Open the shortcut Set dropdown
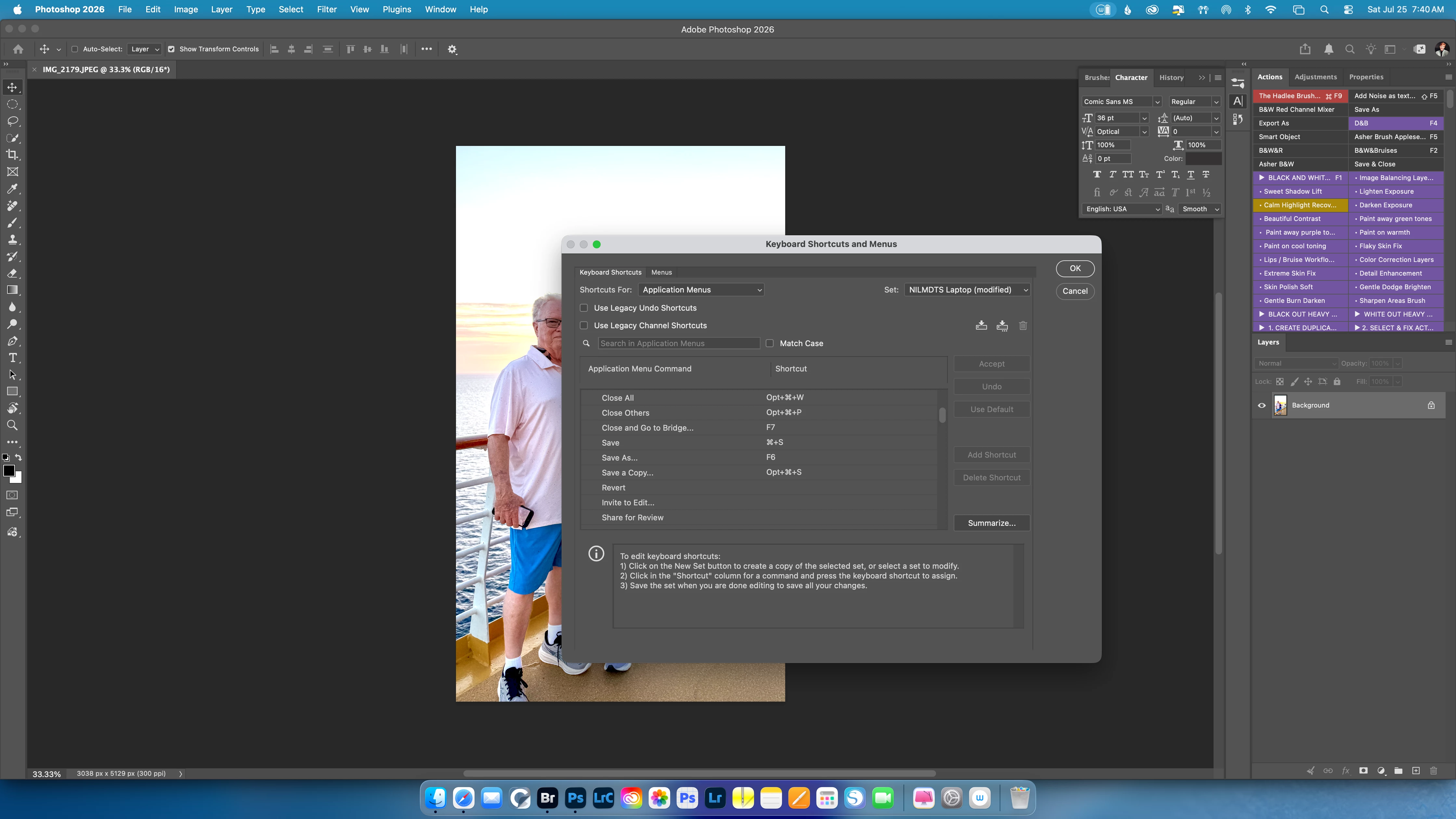1456x819 pixels. coord(967,290)
